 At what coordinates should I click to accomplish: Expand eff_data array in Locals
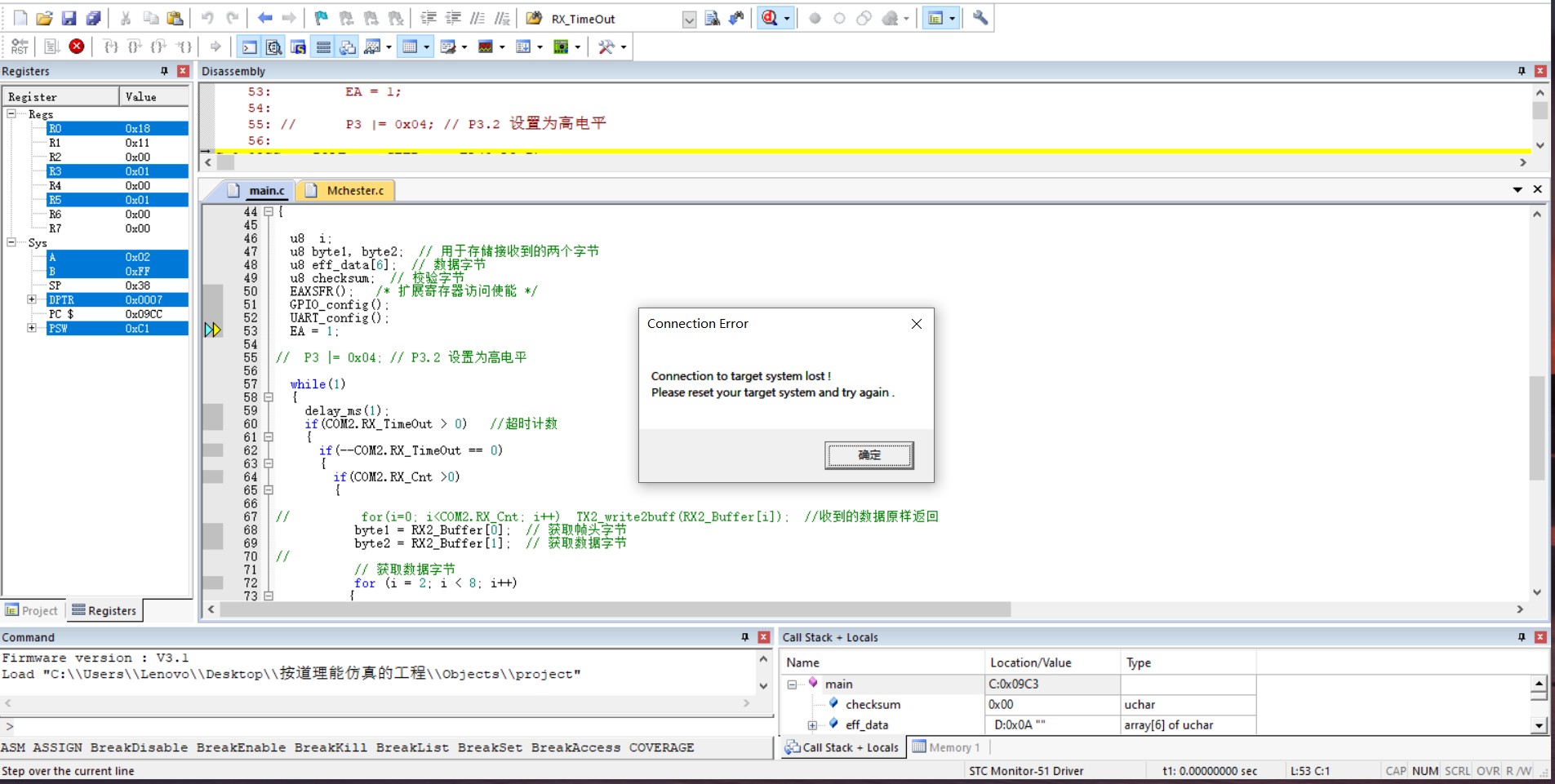point(812,725)
